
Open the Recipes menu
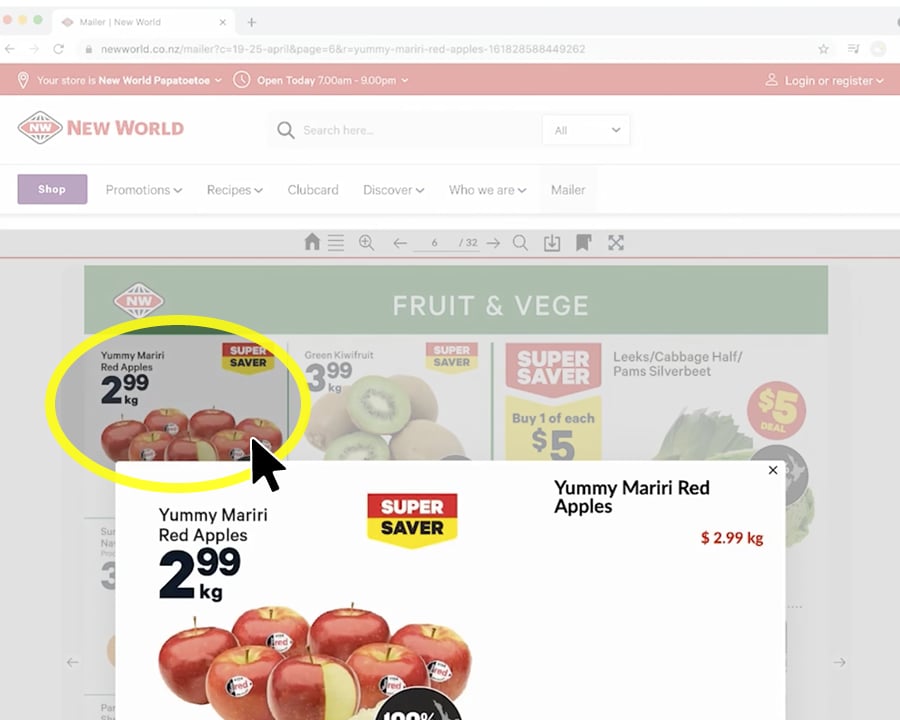pyautogui.click(x=234, y=190)
